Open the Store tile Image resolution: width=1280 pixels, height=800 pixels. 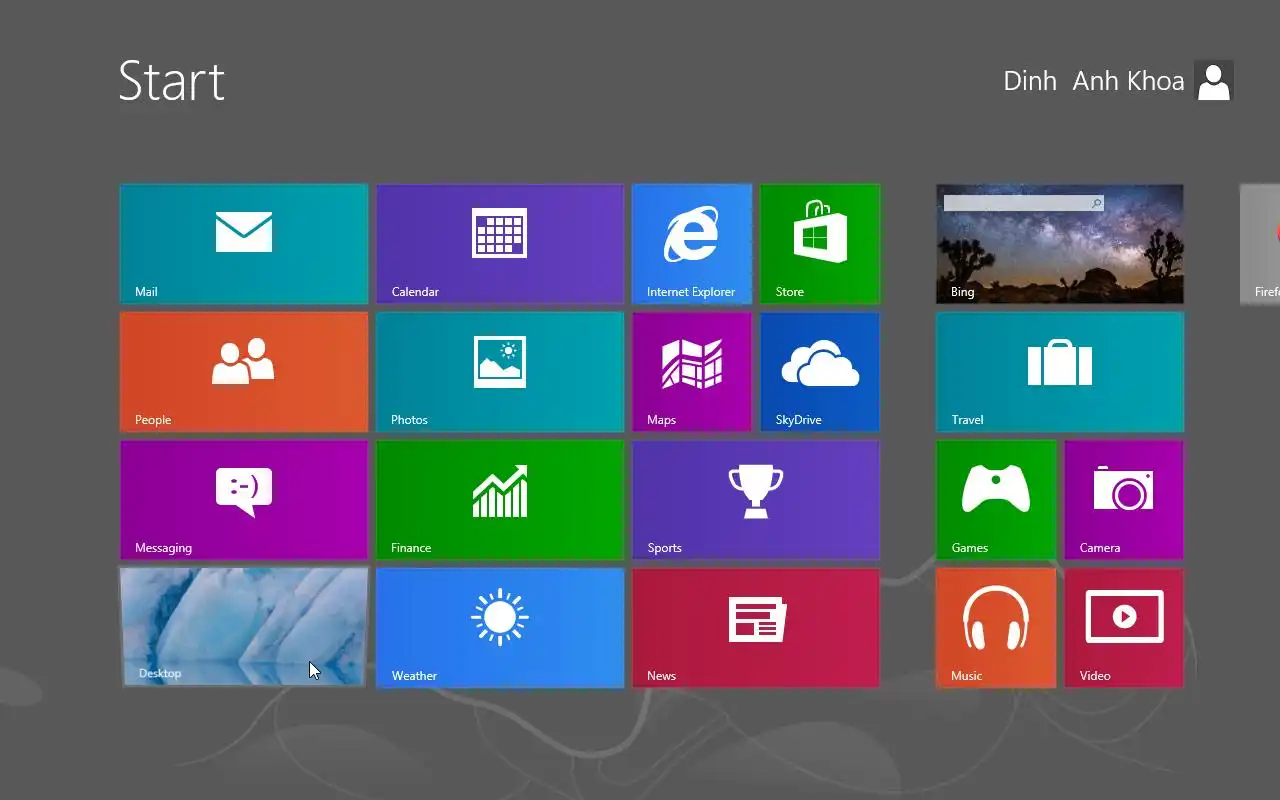(820, 244)
